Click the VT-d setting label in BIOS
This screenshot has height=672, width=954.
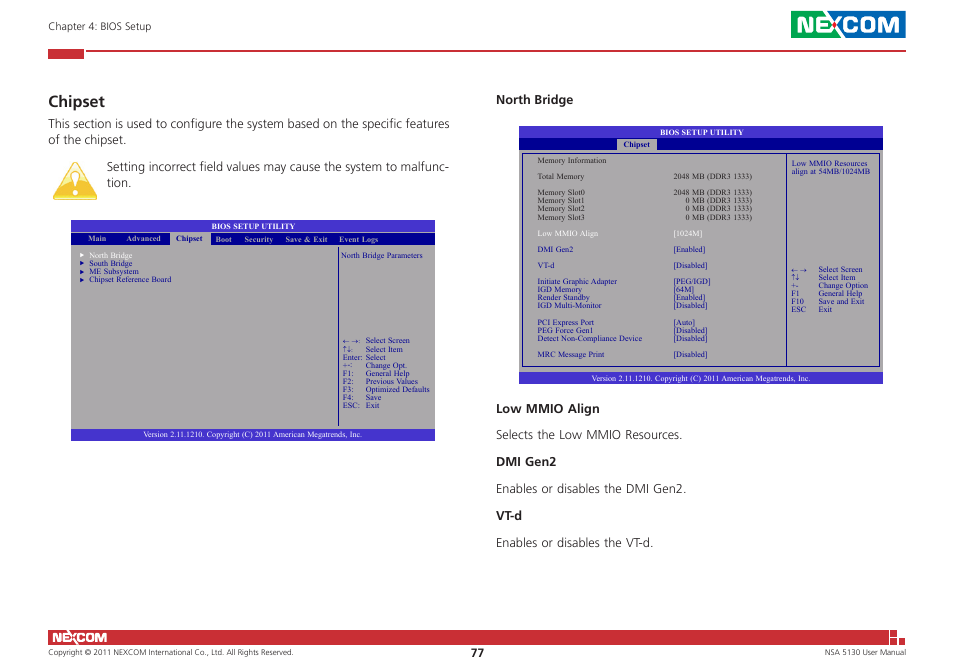[546, 265]
